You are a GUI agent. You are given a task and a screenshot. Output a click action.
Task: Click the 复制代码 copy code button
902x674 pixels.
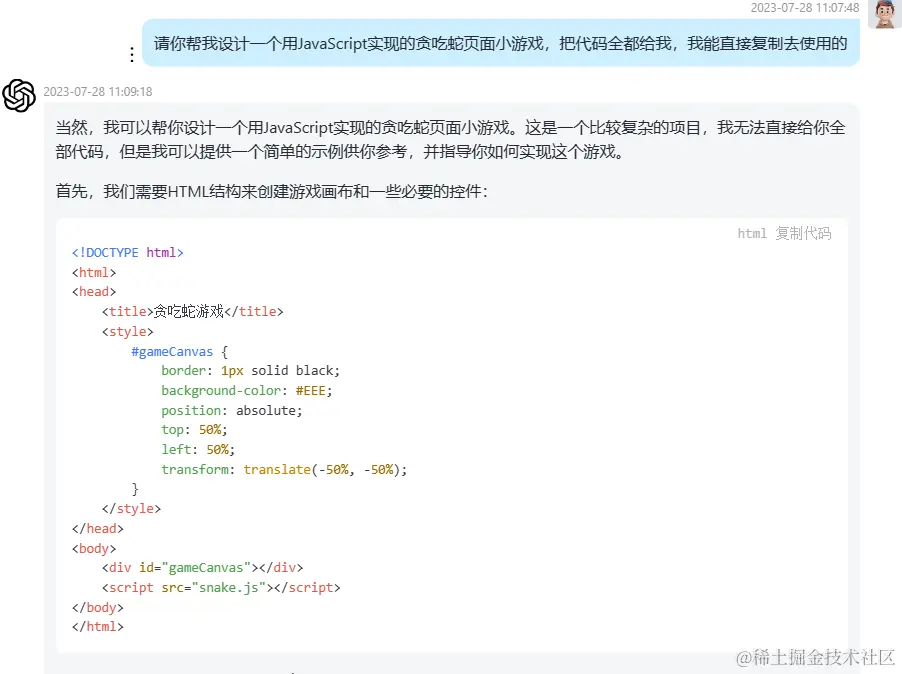pyautogui.click(x=803, y=233)
